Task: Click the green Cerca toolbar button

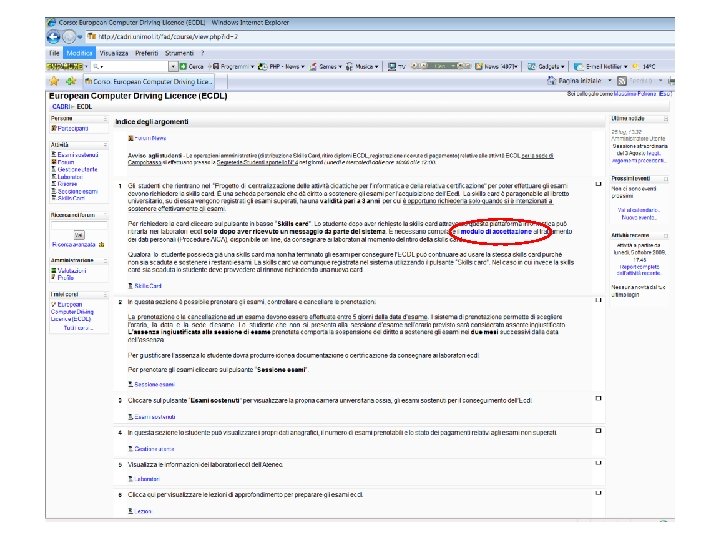Action: (x=191, y=67)
